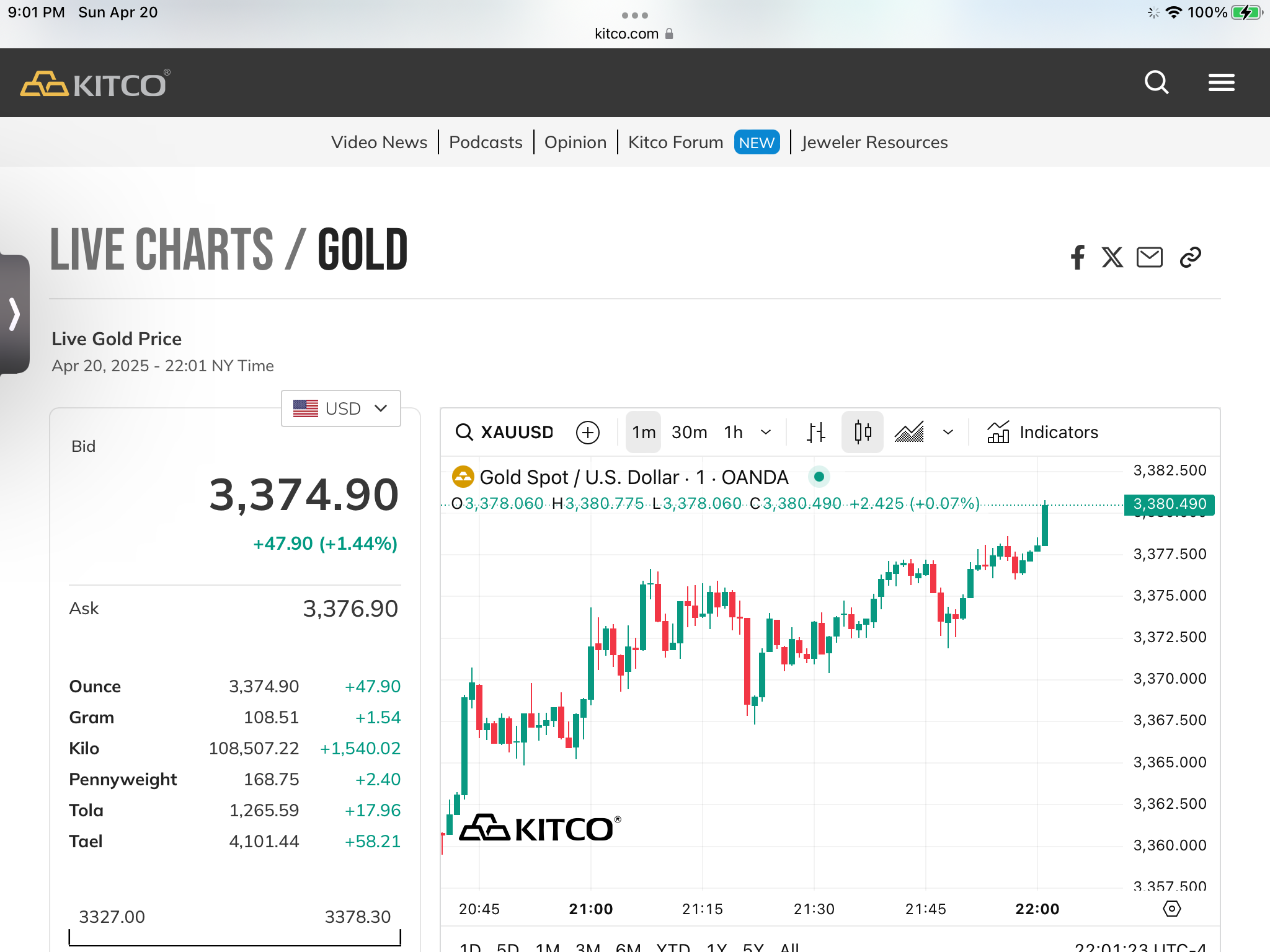Open Opinion section

tap(575, 142)
